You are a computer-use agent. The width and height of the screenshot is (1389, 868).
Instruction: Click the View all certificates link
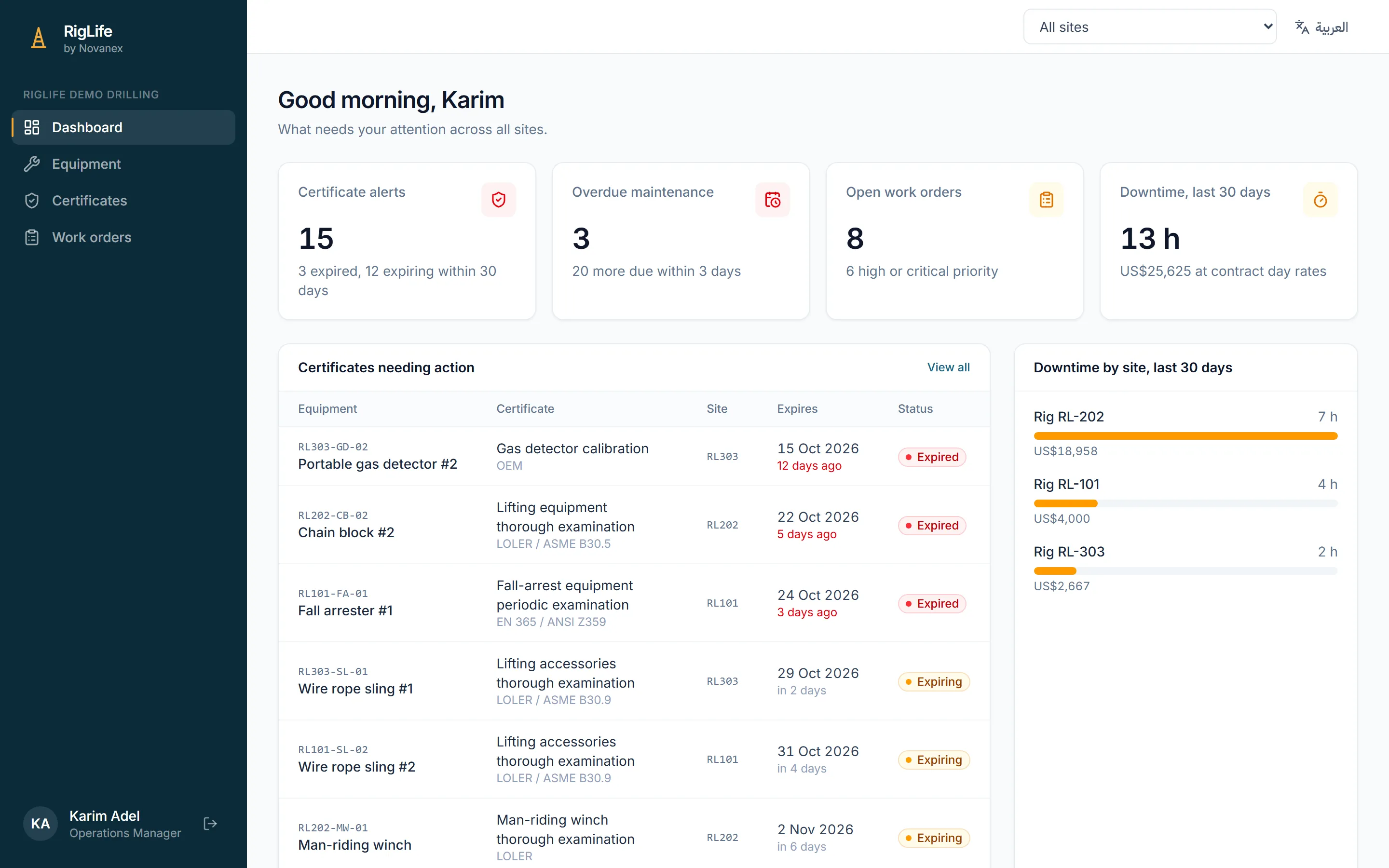click(948, 367)
